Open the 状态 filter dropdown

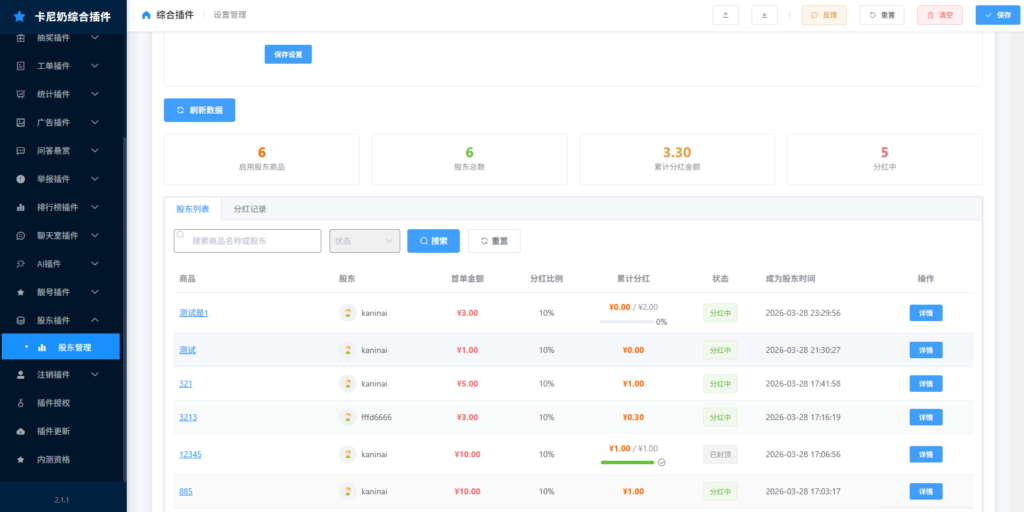pos(364,241)
